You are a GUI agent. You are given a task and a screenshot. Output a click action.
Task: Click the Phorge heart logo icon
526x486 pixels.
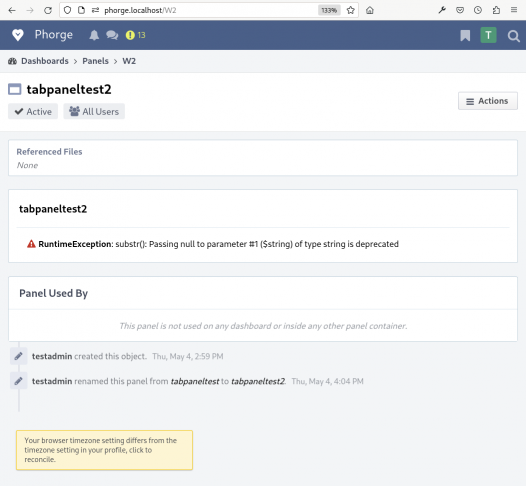(18, 35)
